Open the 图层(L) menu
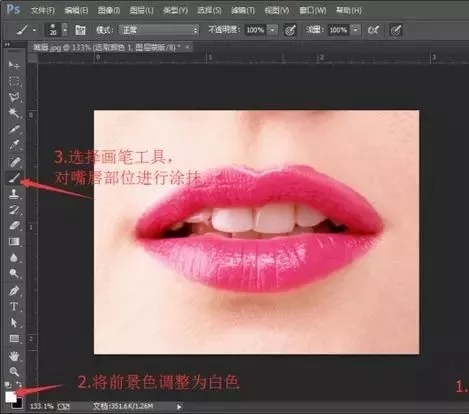Viewport: 469px width, 414px height. 141,11
